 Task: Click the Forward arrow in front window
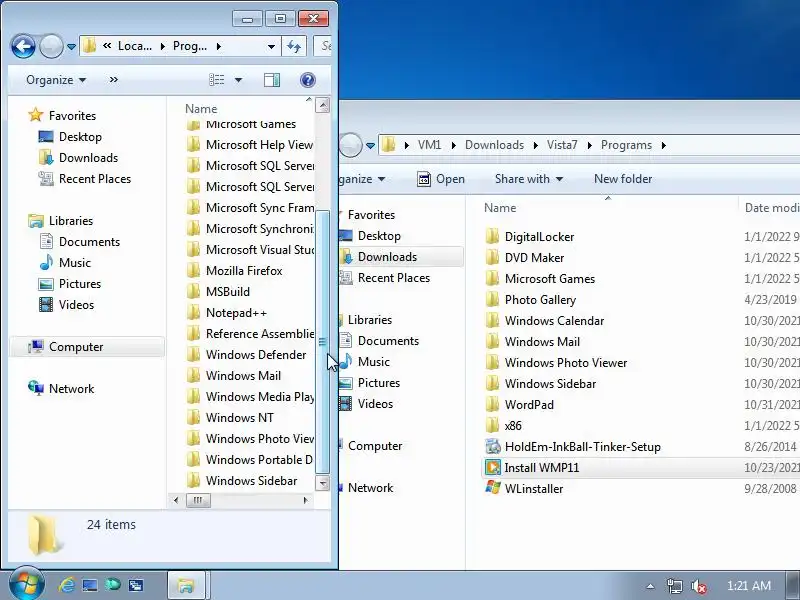(x=51, y=46)
